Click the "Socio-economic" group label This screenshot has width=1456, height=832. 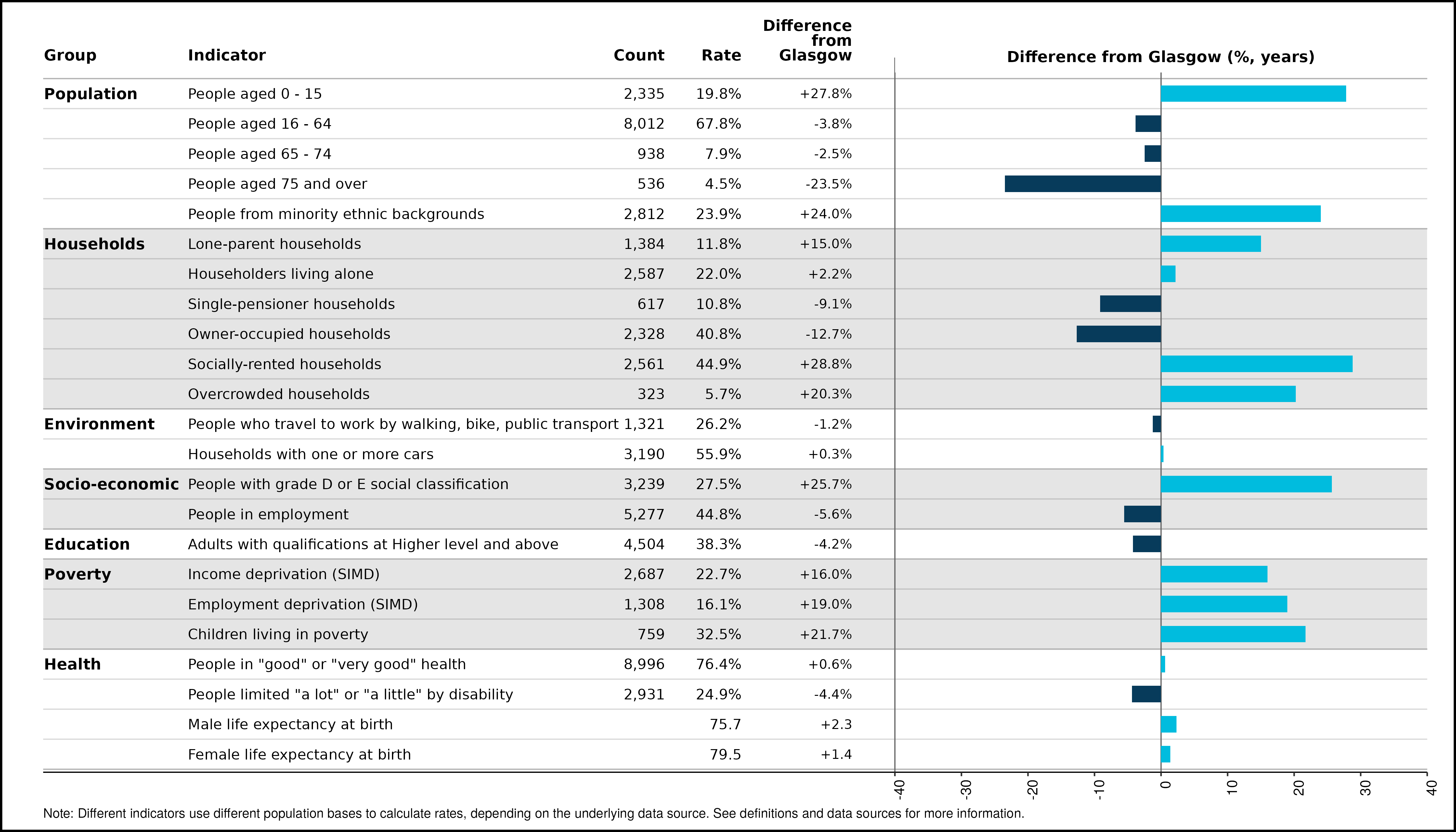pyautogui.click(x=111, y=485)
